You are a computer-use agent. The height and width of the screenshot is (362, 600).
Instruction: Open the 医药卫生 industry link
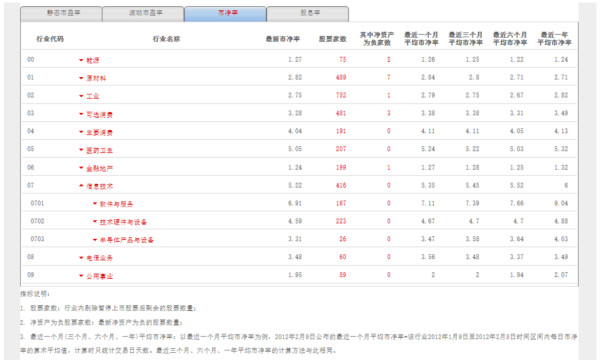tap(99, 150)
